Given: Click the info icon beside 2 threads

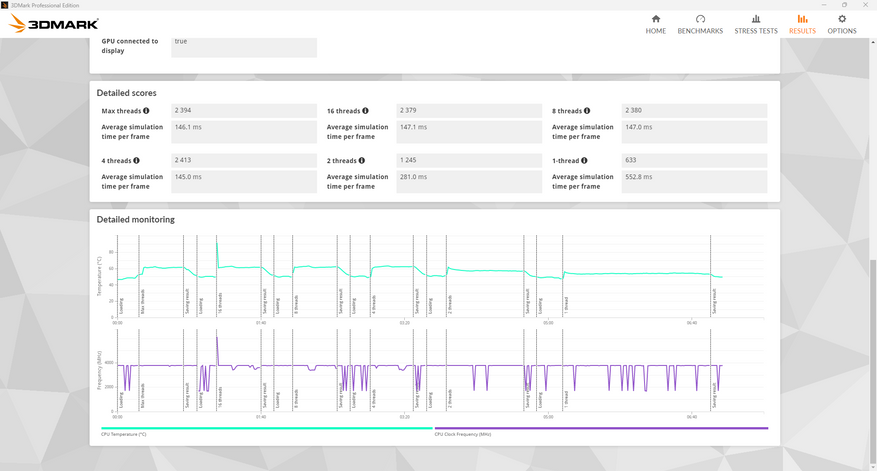Looking at the screenshot, I should click(x=361, y=160).
